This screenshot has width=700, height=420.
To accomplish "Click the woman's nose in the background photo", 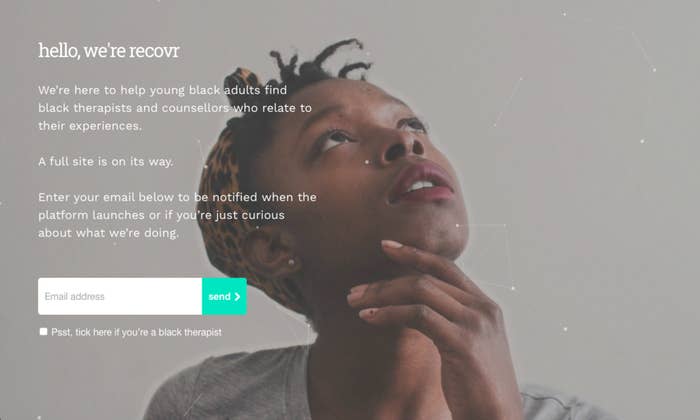I will [x=400, y=145].
